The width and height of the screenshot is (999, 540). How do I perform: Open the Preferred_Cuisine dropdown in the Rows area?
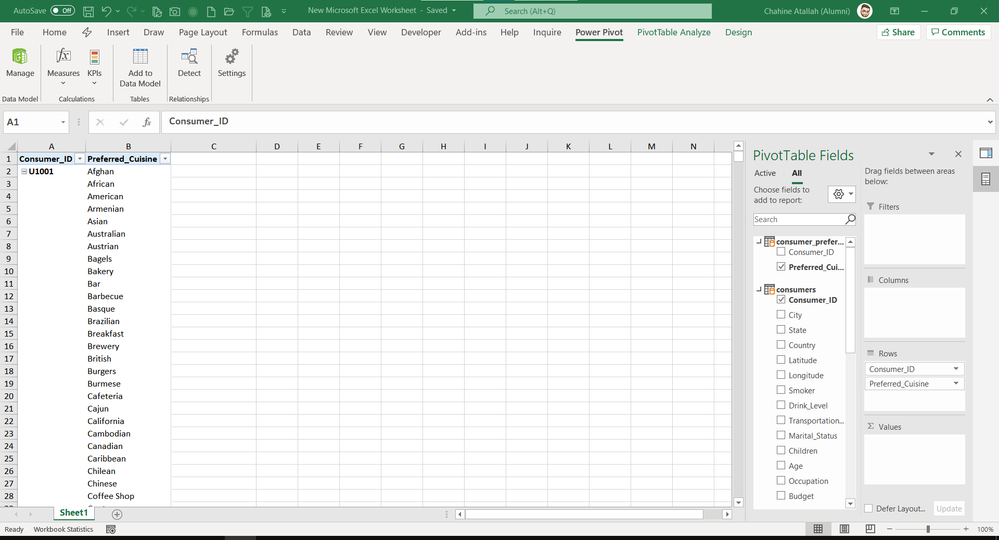click(x=956, y=383)
